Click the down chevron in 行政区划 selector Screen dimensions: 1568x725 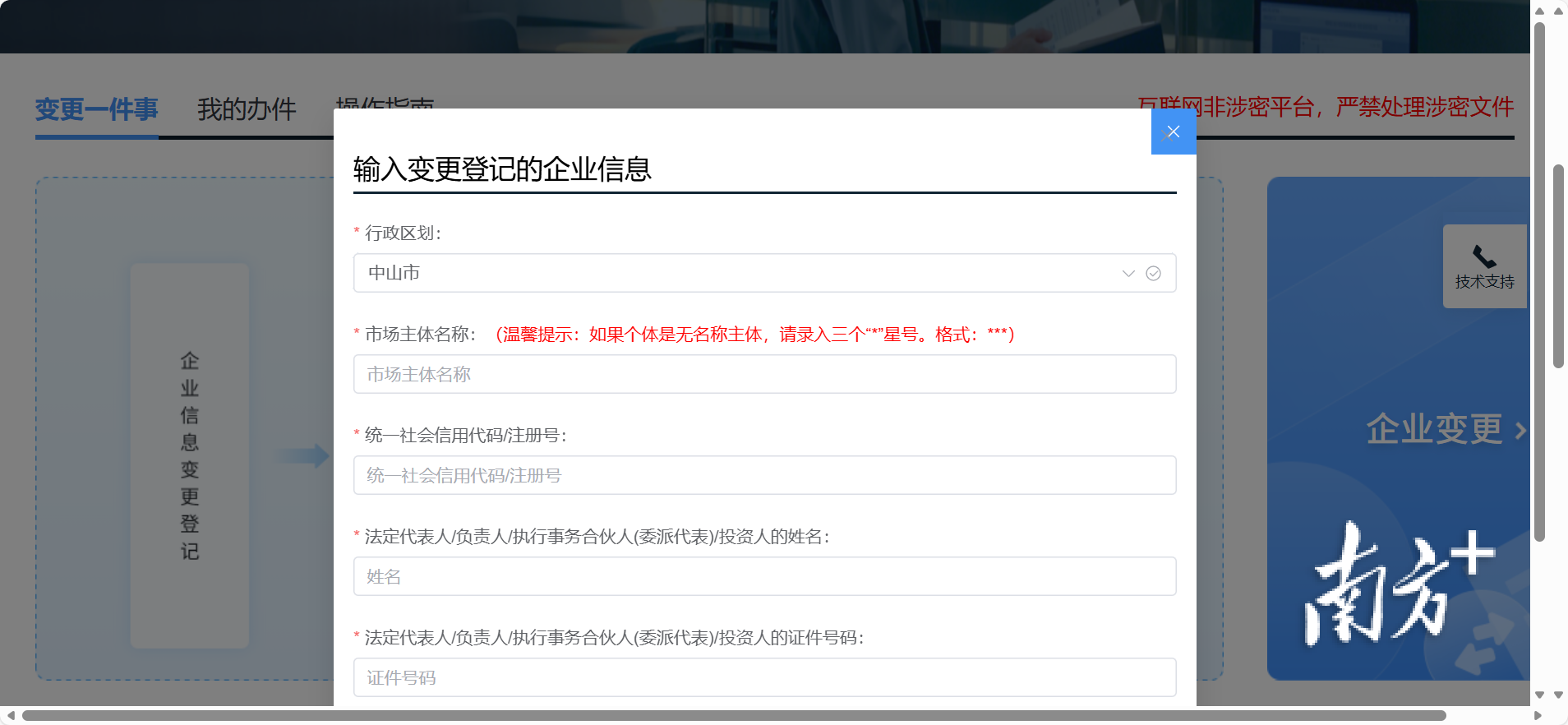(1128, 274)
